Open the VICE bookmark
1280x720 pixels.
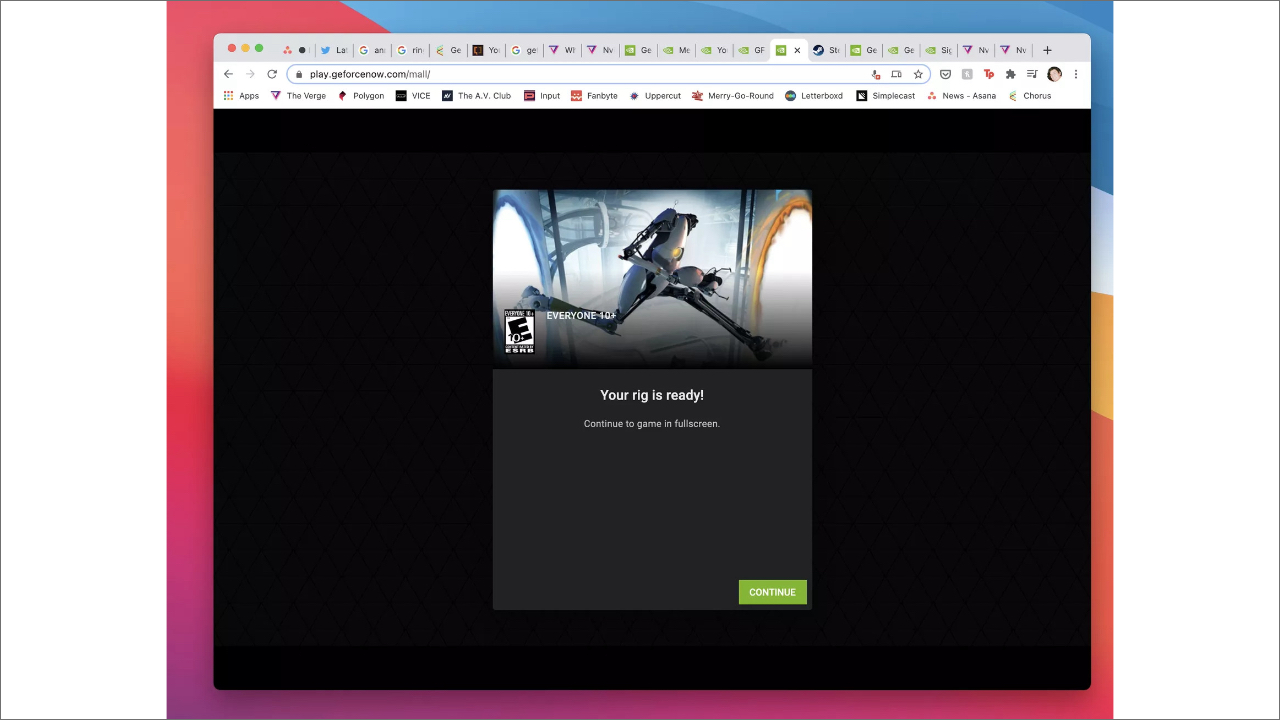point(413,96)
